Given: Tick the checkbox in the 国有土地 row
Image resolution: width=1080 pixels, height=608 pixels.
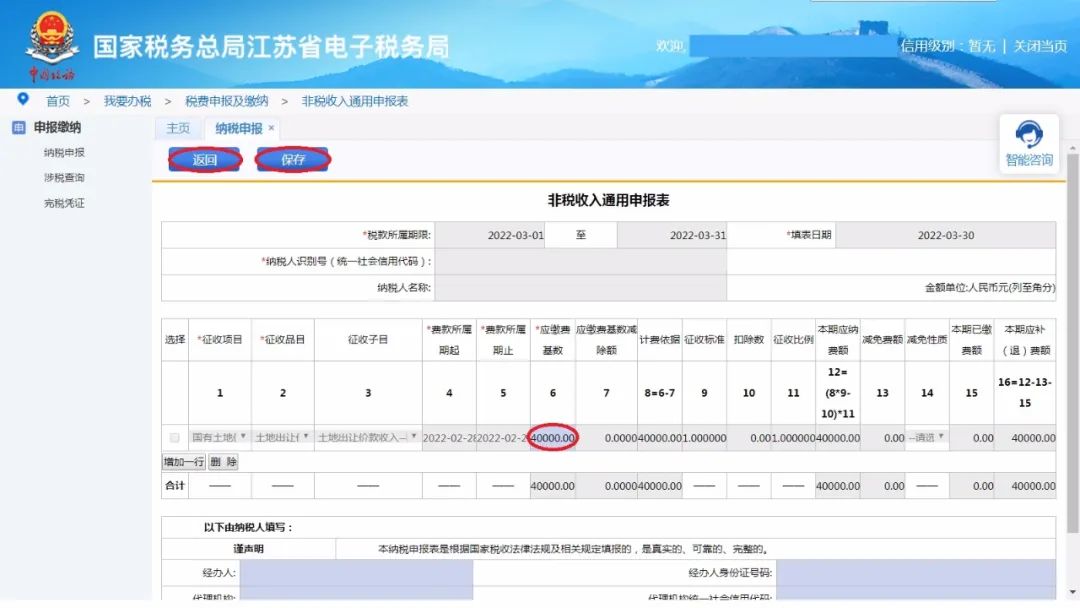Looking at the screenshot, I should pyautogui.click(x=174, y=438).
